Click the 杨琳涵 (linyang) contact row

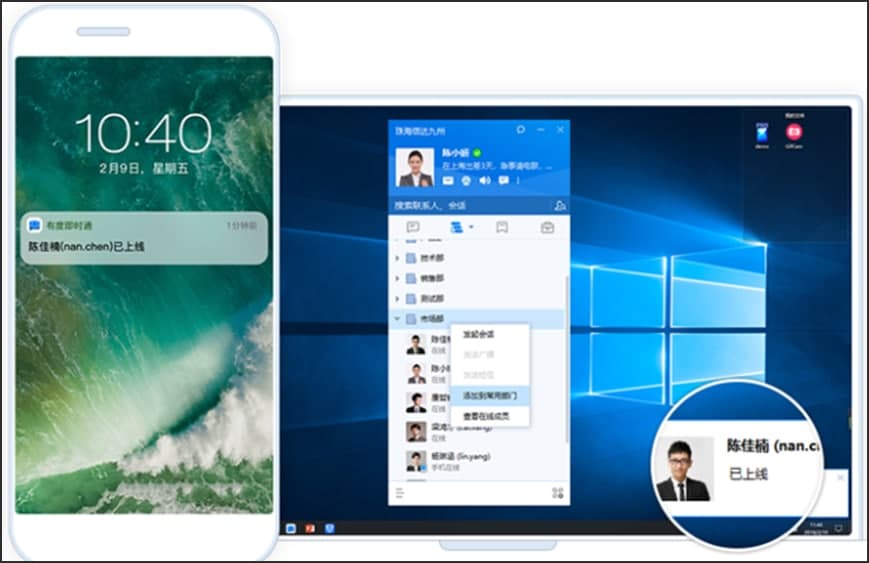point(477,461)
